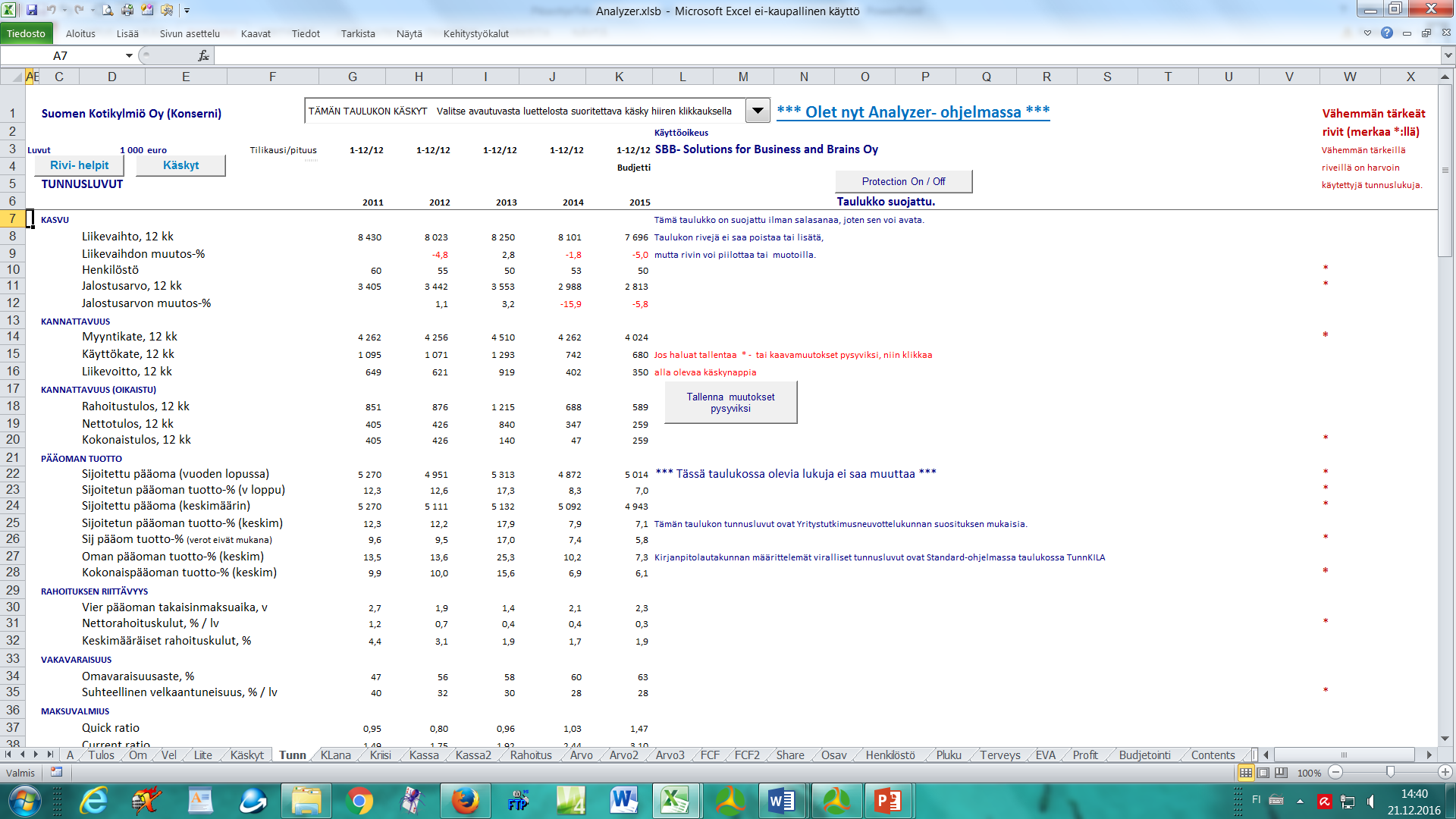Screen dimensions: 1456x819
Task: Open the Undo history dropdown arrow
Action: pyautogui.click(x=64, y=10)
